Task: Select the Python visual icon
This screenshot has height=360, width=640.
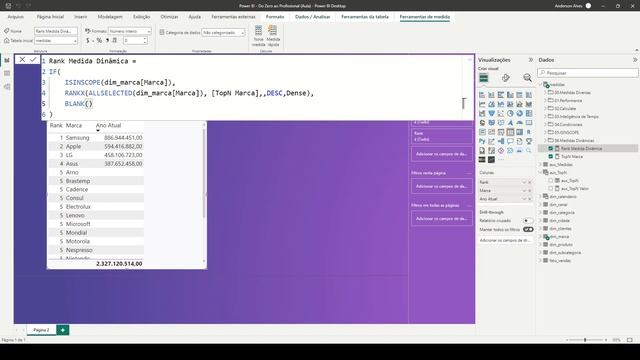Action: pos(482,141)
